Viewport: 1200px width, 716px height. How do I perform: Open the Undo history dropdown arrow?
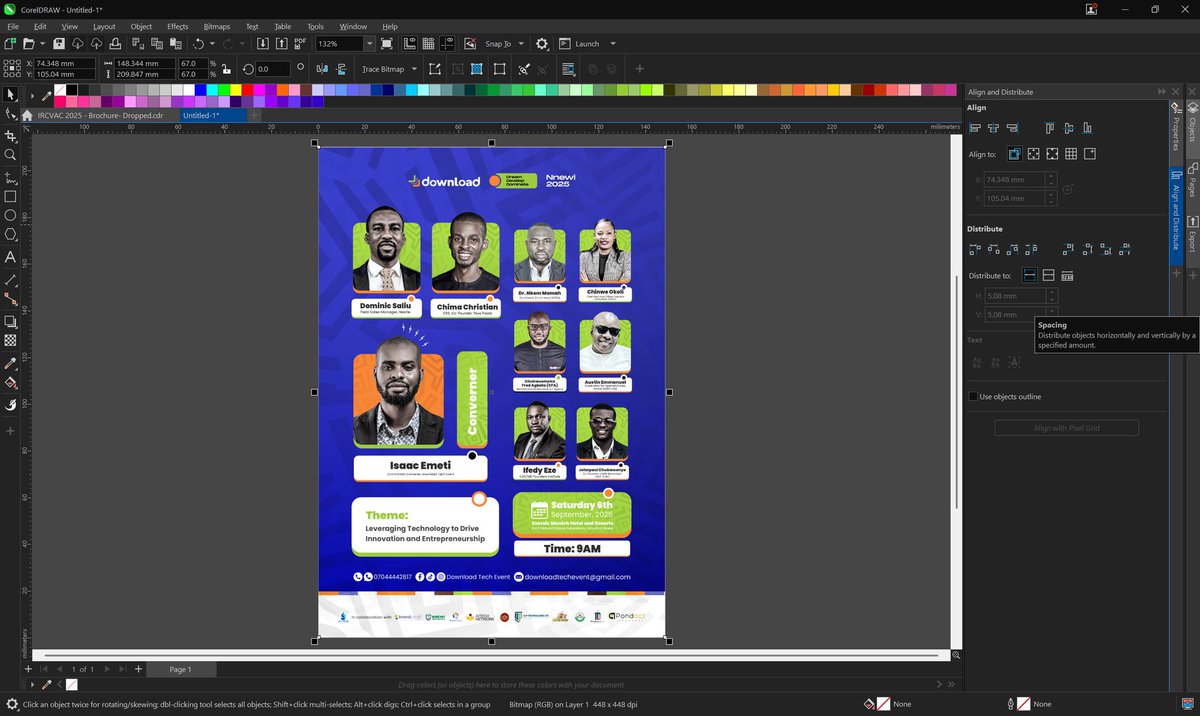210,44
